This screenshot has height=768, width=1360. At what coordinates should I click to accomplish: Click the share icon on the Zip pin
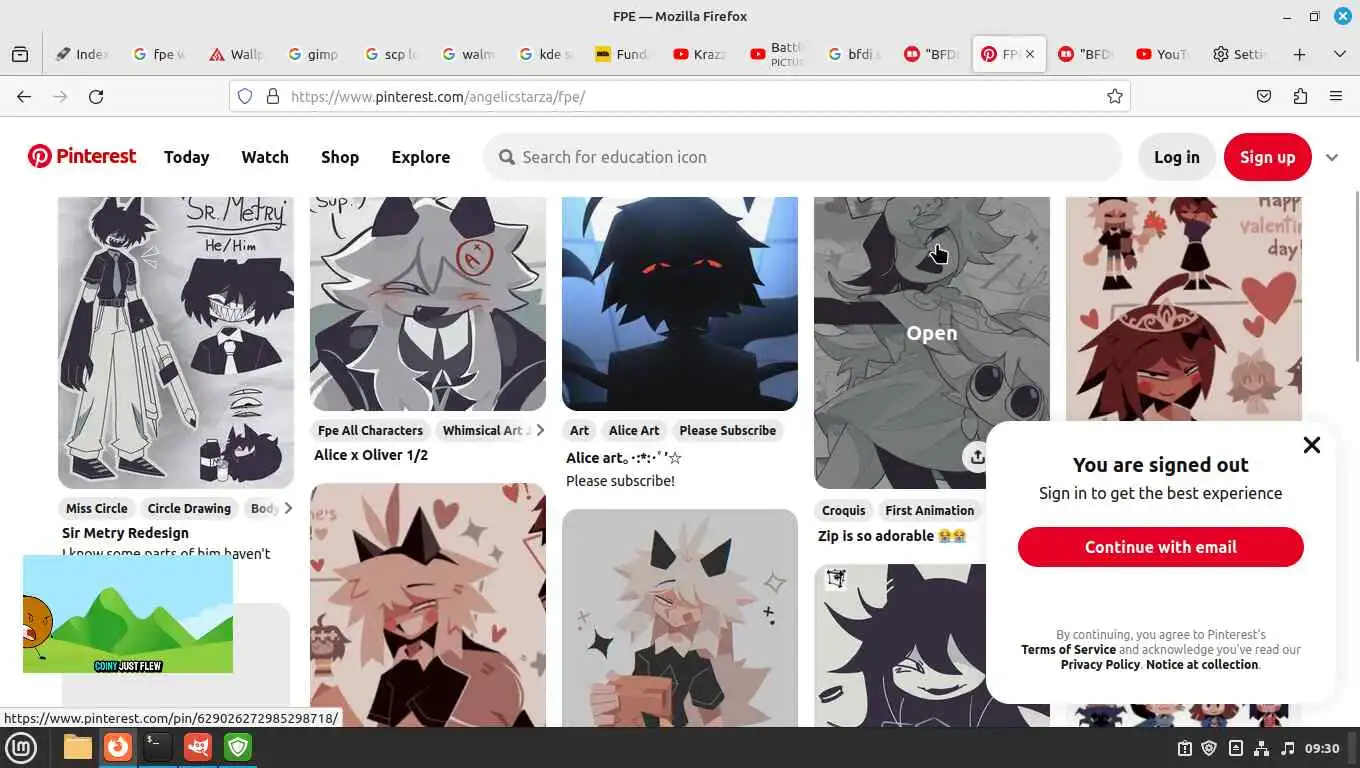[x=977, y=457]
